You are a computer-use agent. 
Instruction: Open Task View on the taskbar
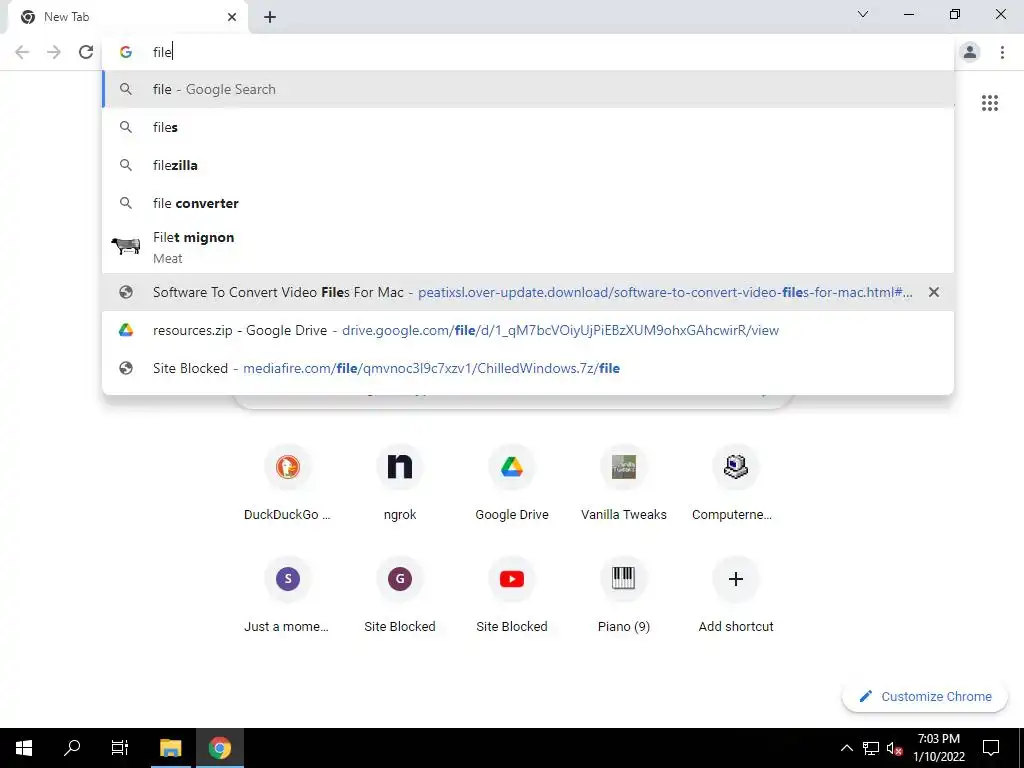(x=120, y=748)
